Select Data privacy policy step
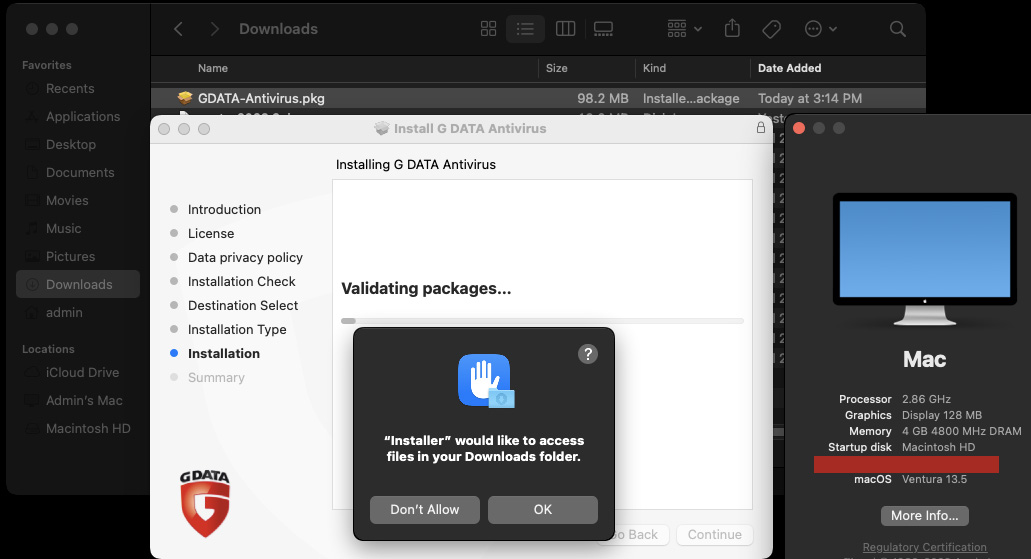 tap(245, 257)
